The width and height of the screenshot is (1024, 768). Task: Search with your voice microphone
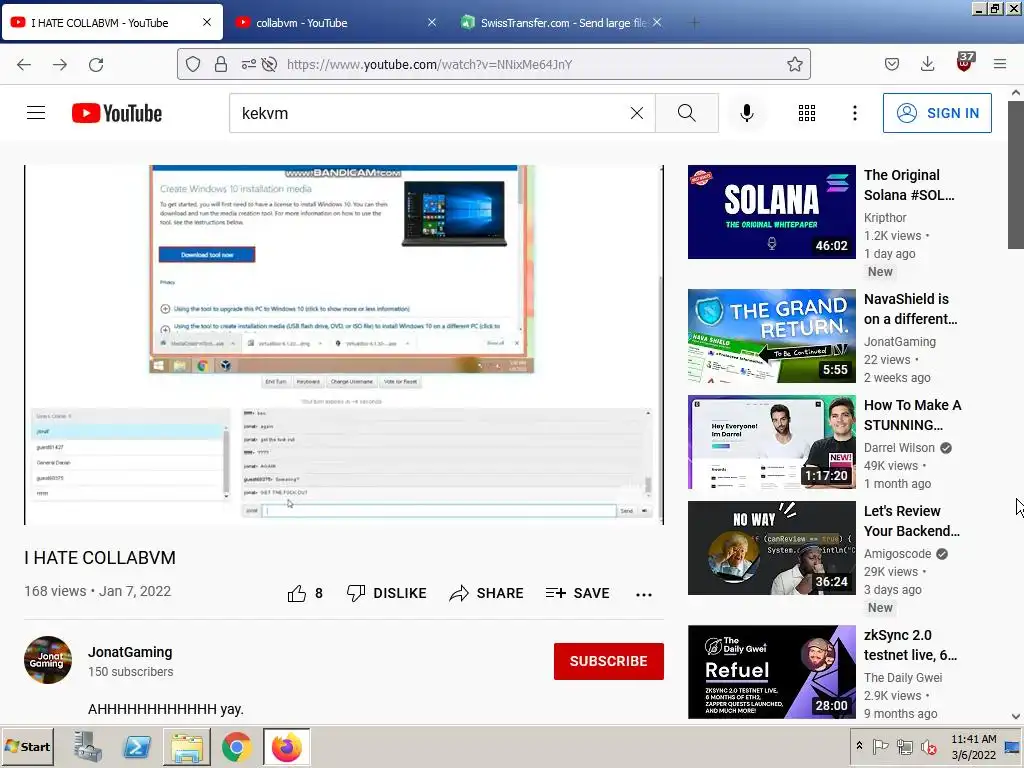746,113
